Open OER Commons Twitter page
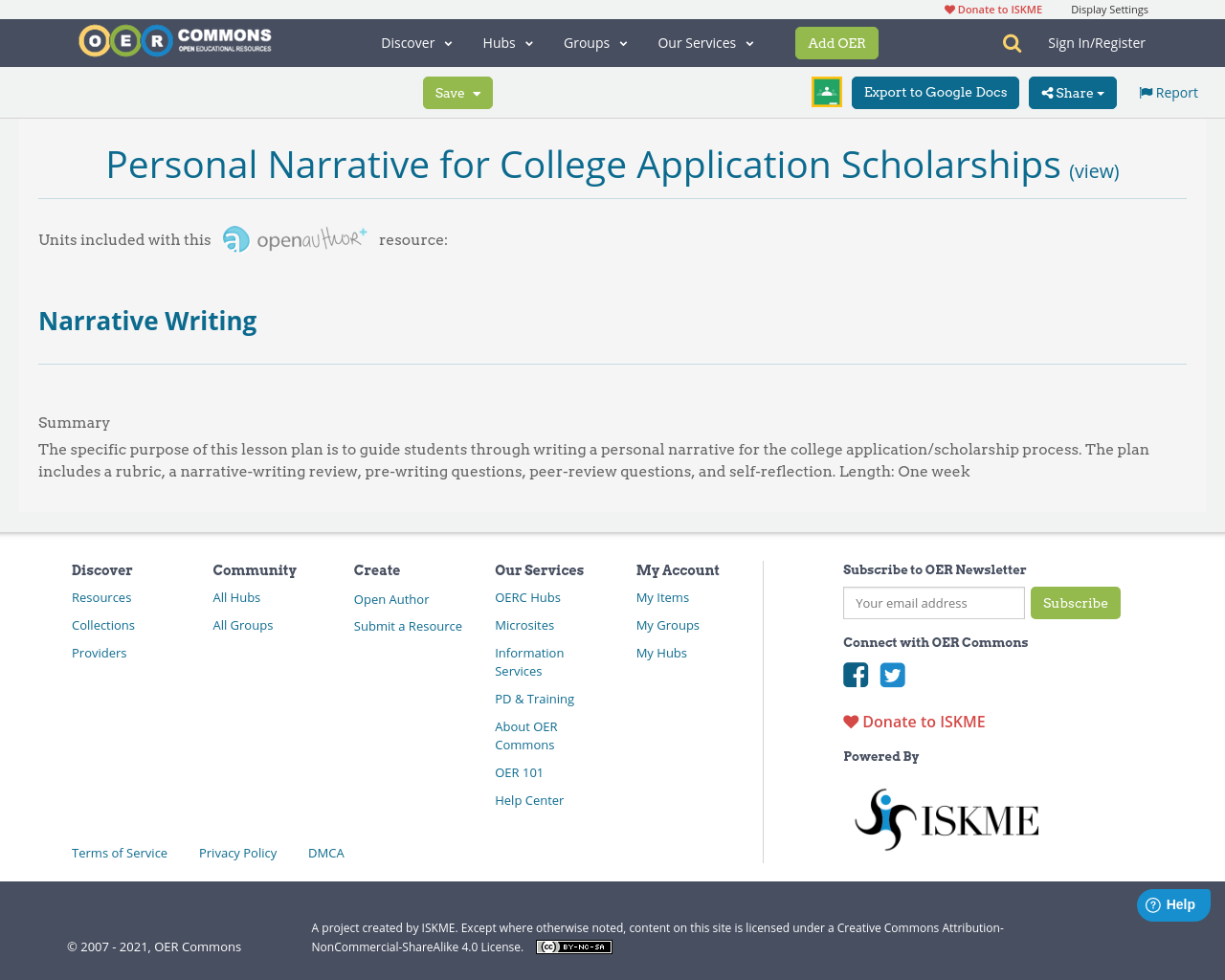The height and width of the screenshot is (980, 1225). click(892, 675)
